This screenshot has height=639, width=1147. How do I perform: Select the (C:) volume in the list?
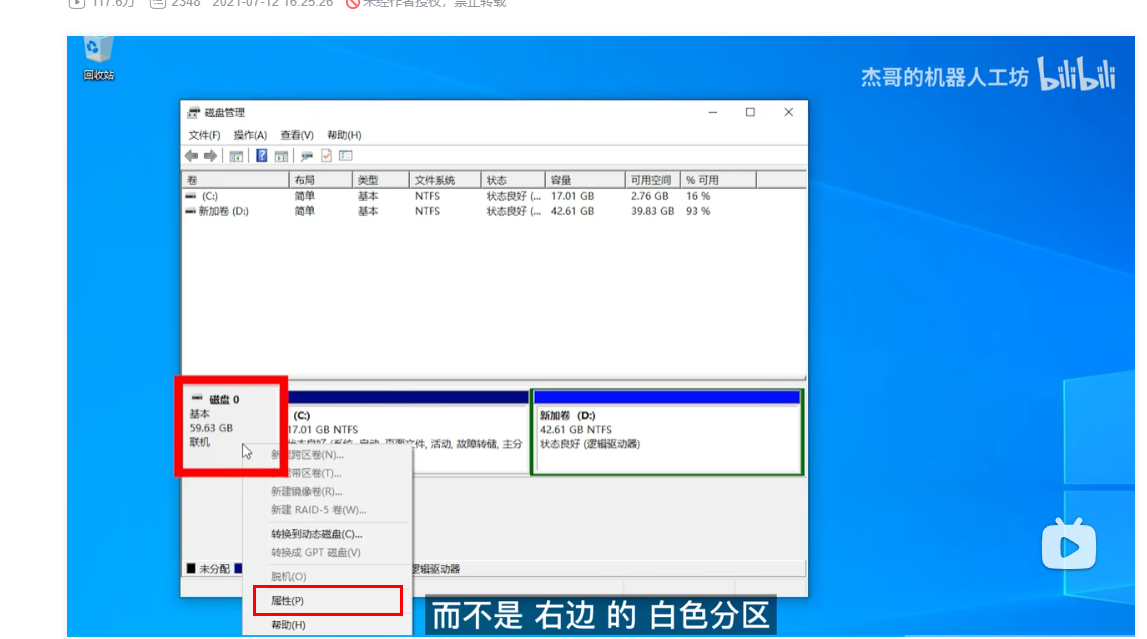[210, 196]
